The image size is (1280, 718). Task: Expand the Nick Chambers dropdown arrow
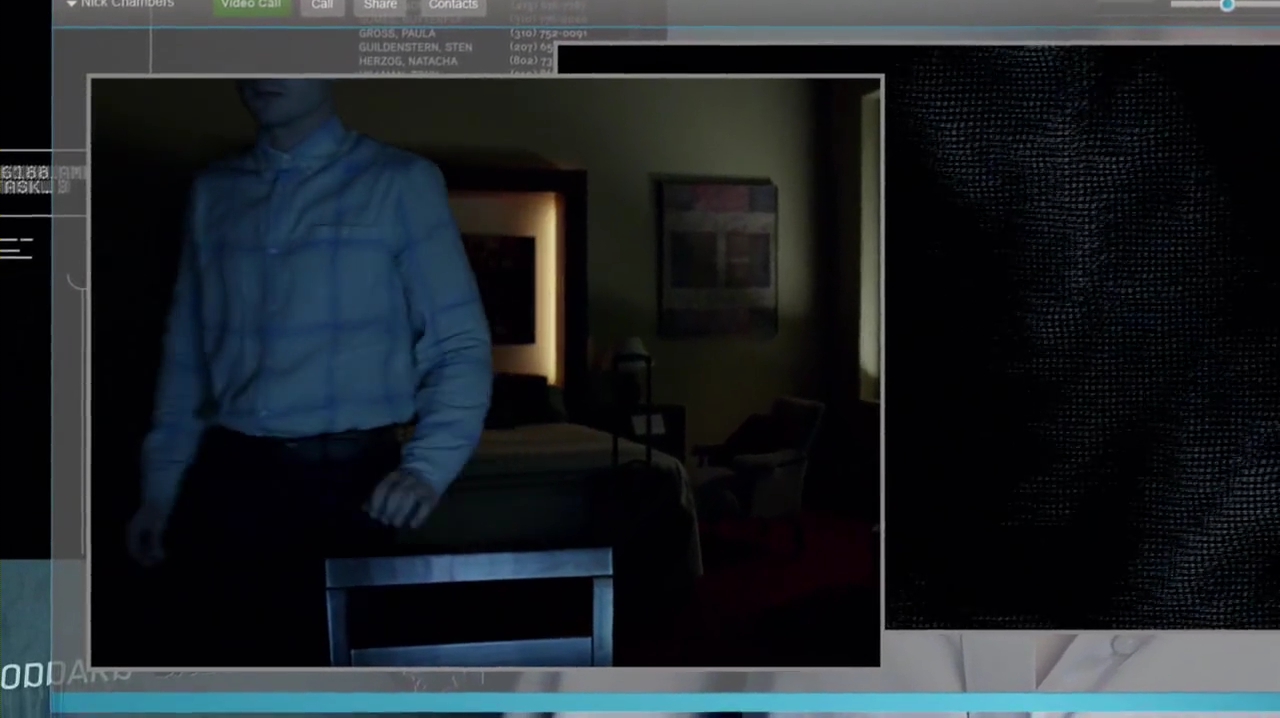71,4
